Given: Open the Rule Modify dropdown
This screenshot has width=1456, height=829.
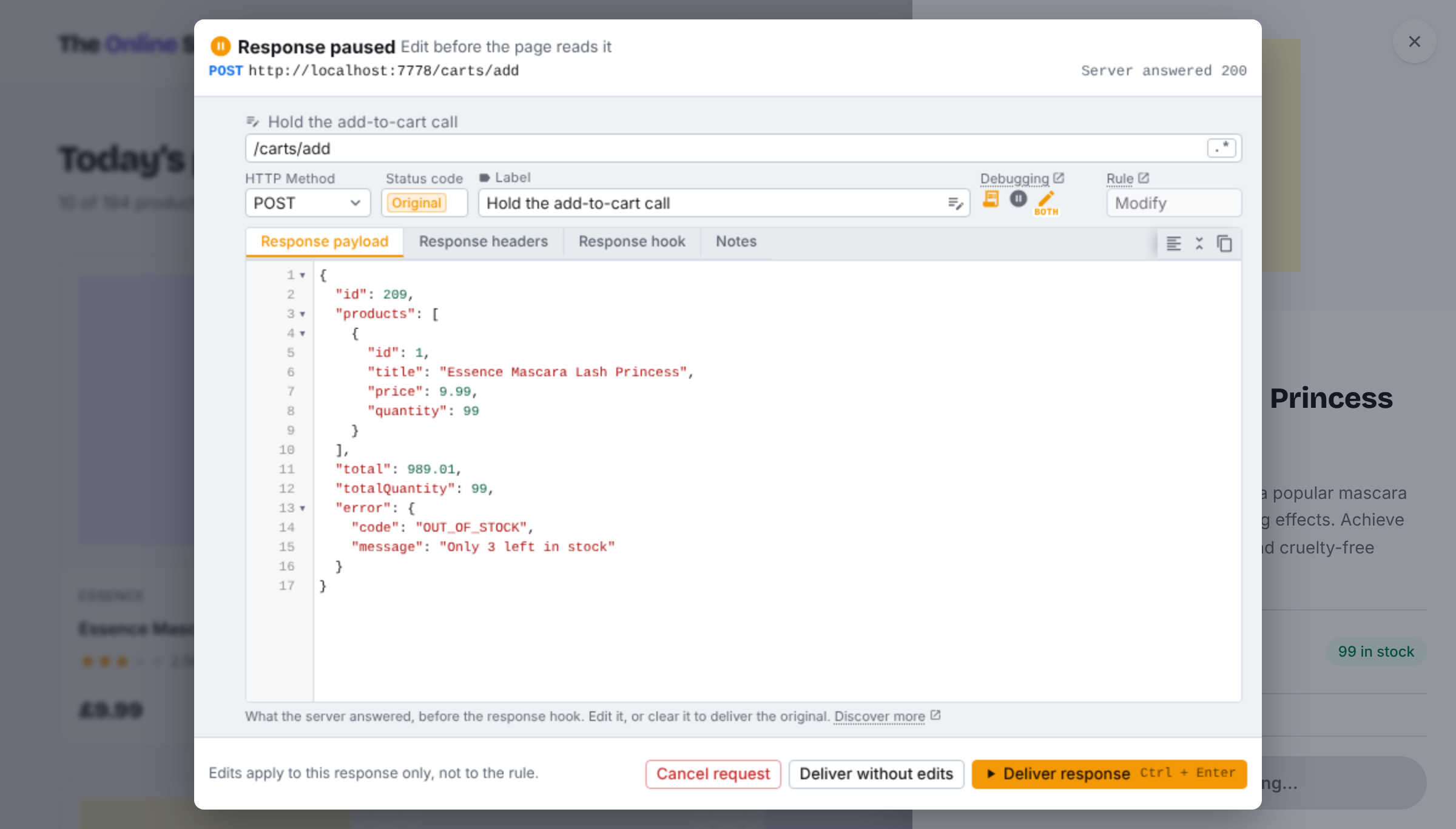Looking at the screenshot, I should click(x=1174, y=203).
